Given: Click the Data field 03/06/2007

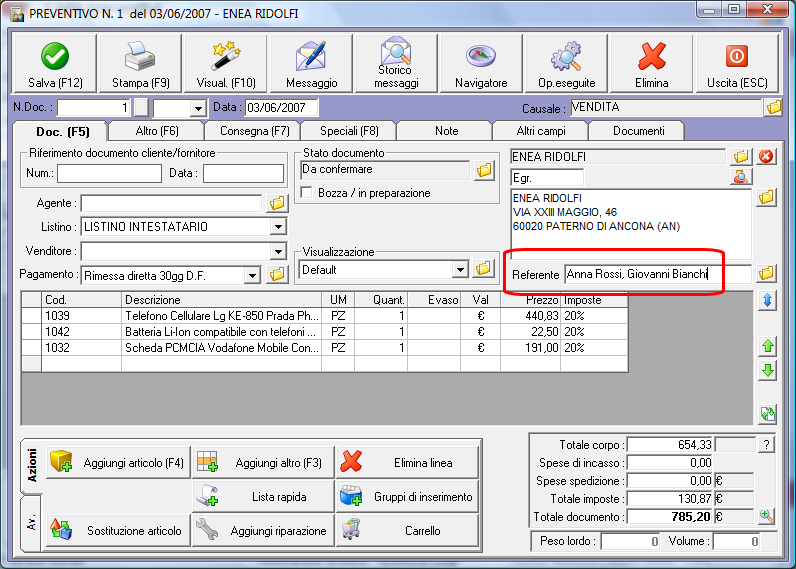Looking at the screenshot, I should pyautogui.click(x=281, y=108).
